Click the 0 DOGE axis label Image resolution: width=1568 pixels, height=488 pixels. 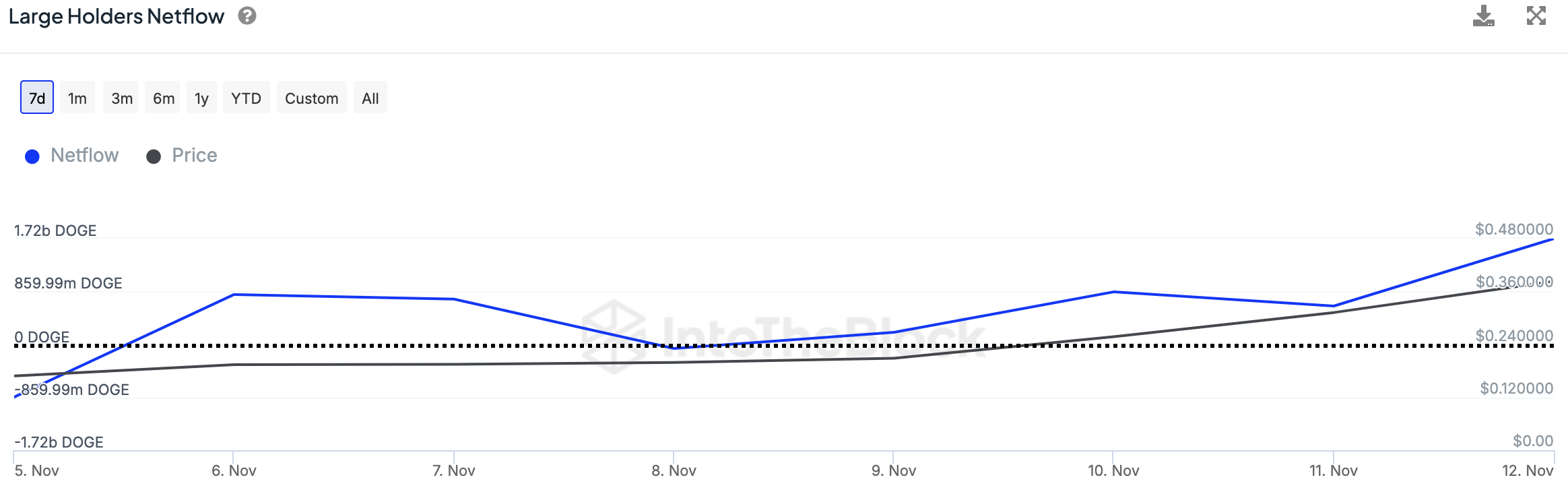pyautogui.click(x=42, y=337)
